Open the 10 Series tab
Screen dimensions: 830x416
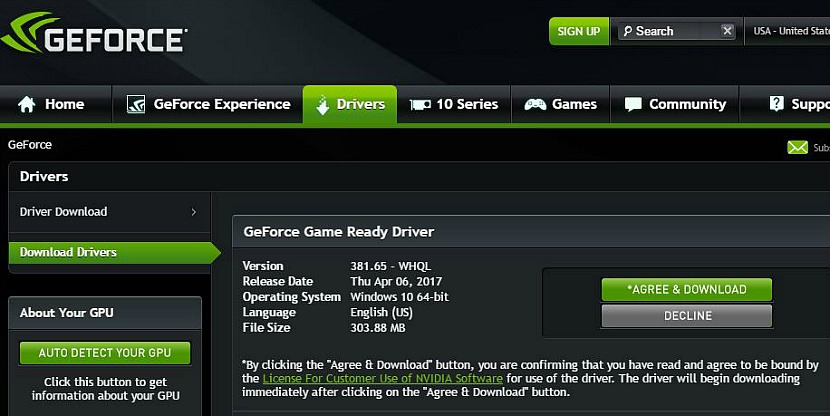[x=454, y=104]
